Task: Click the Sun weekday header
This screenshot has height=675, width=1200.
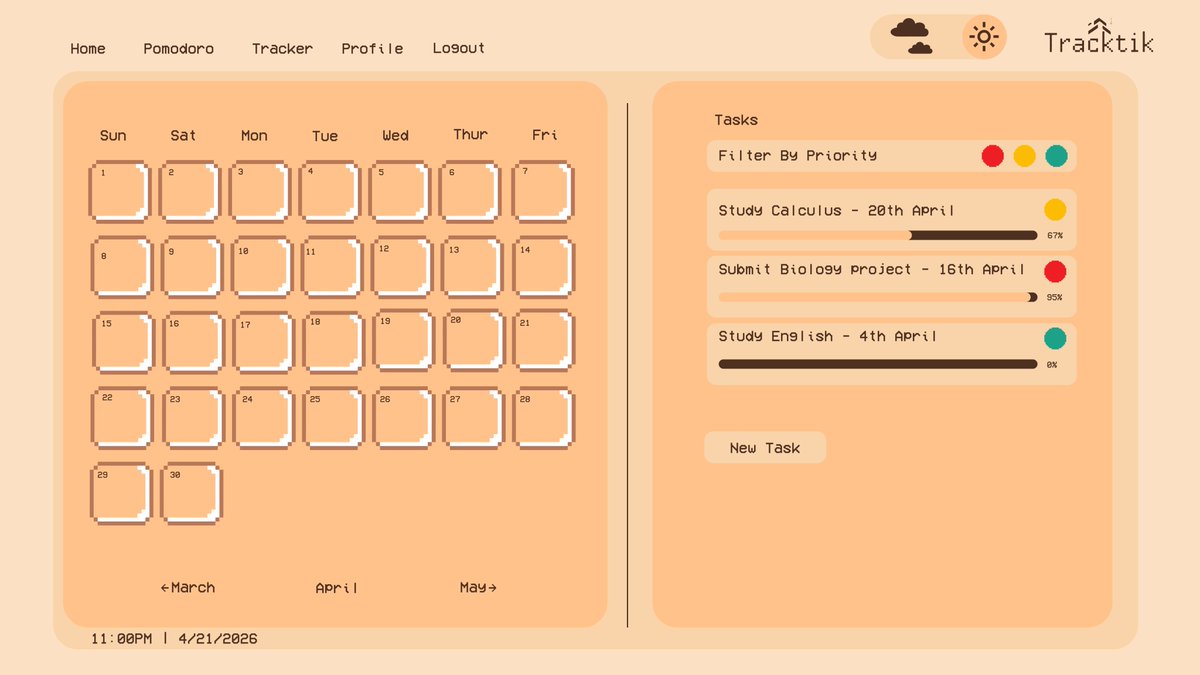Action: (113, 135)
